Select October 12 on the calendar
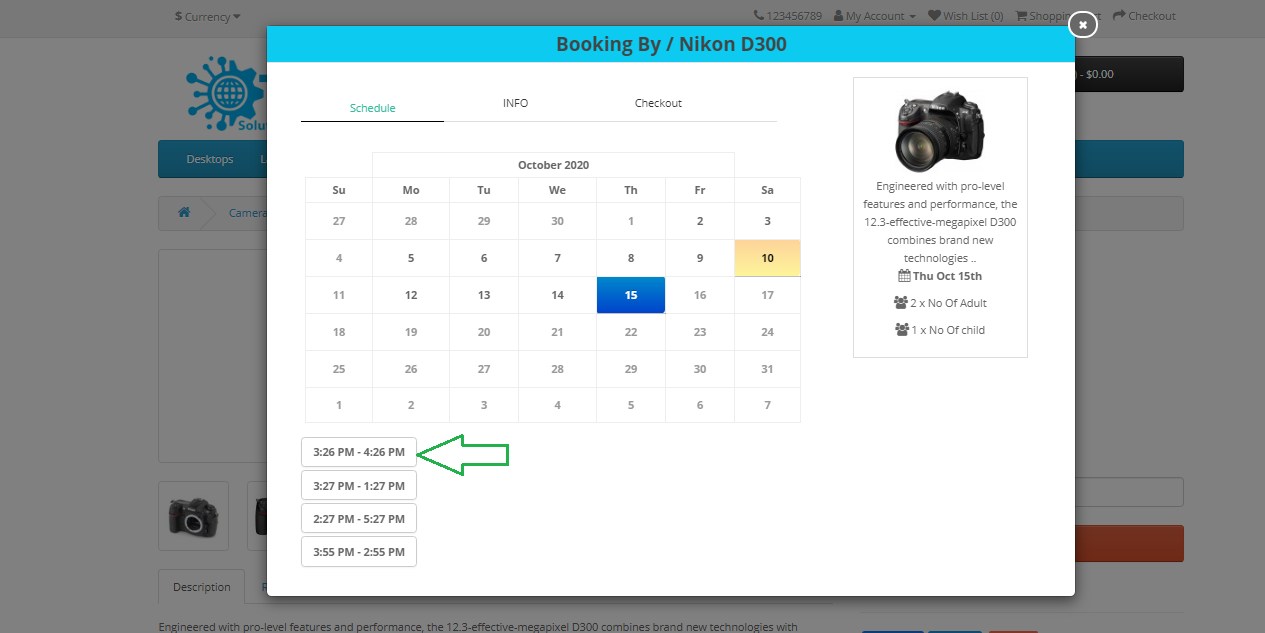This screenshot has width=1265, height=633. [x=411, y=295]
